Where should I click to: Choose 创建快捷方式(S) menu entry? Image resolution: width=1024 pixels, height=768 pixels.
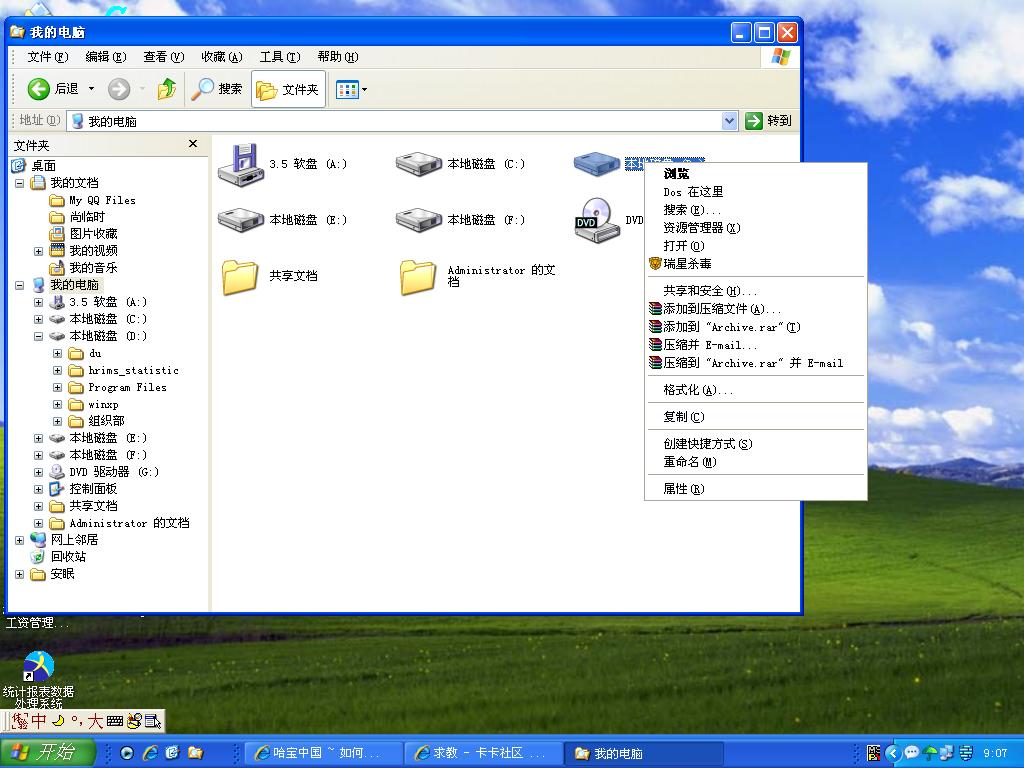pos(756,444)
